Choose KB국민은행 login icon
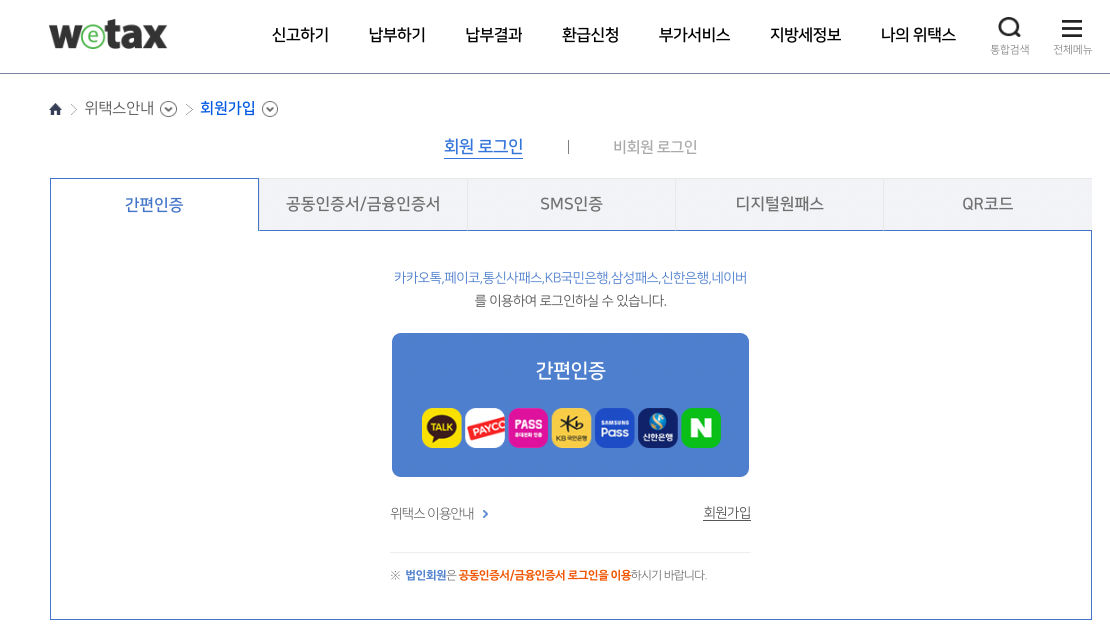Image resolution: width=1110 pixels, height=643 pixels. (x=571, y=428)
